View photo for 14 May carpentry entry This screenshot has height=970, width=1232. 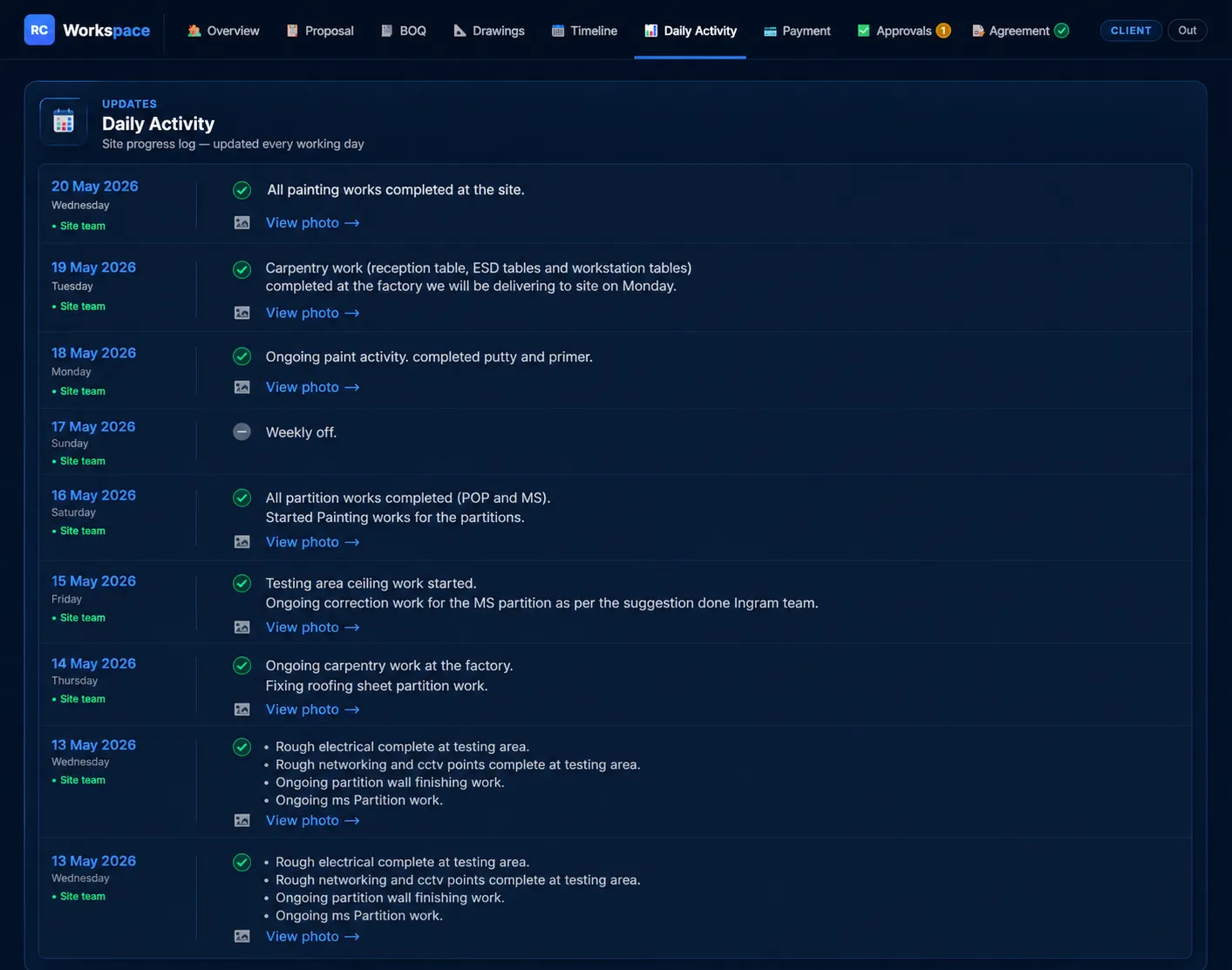pyautogui.click(x=312, y=709)
